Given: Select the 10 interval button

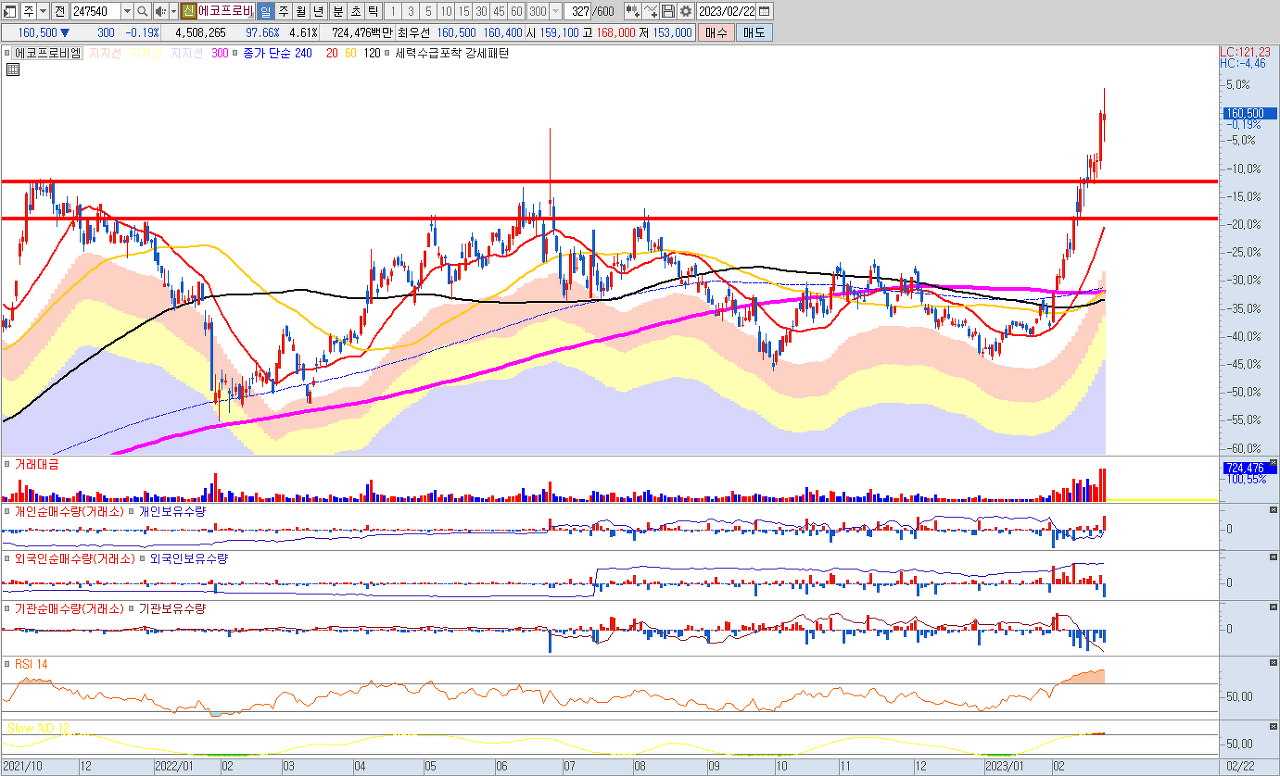Looking at the screenshot, I should coord(446,11).
